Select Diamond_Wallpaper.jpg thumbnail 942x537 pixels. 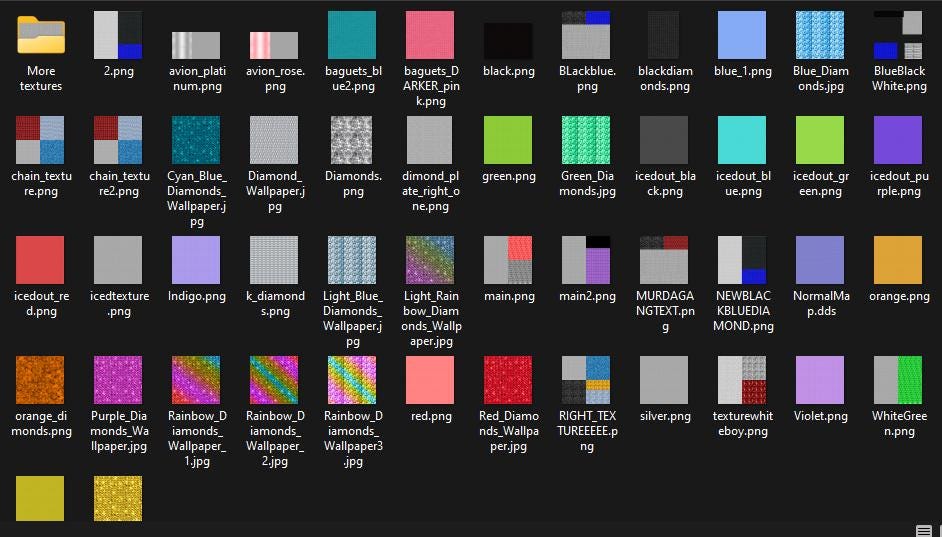click(x=274, y=140)
